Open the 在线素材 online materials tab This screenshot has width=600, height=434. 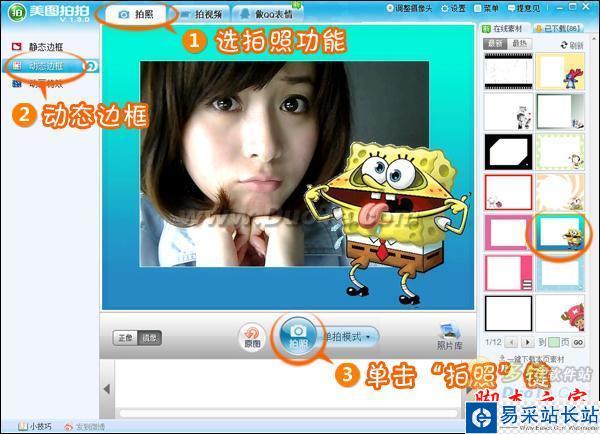[x=503, y=28]
